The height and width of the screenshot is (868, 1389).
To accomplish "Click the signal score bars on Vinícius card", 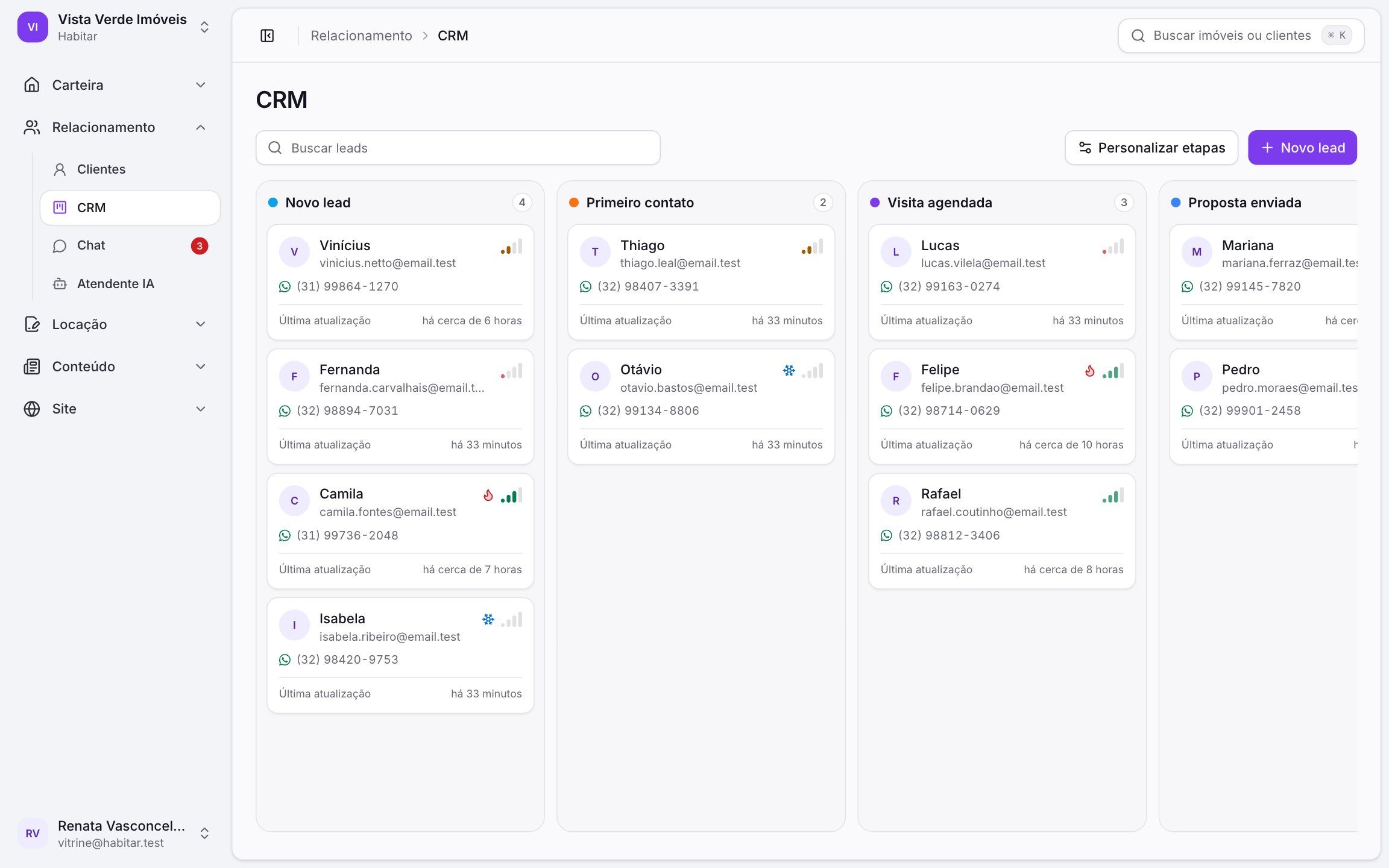I will pyautogui.click(x=511, y=247).
